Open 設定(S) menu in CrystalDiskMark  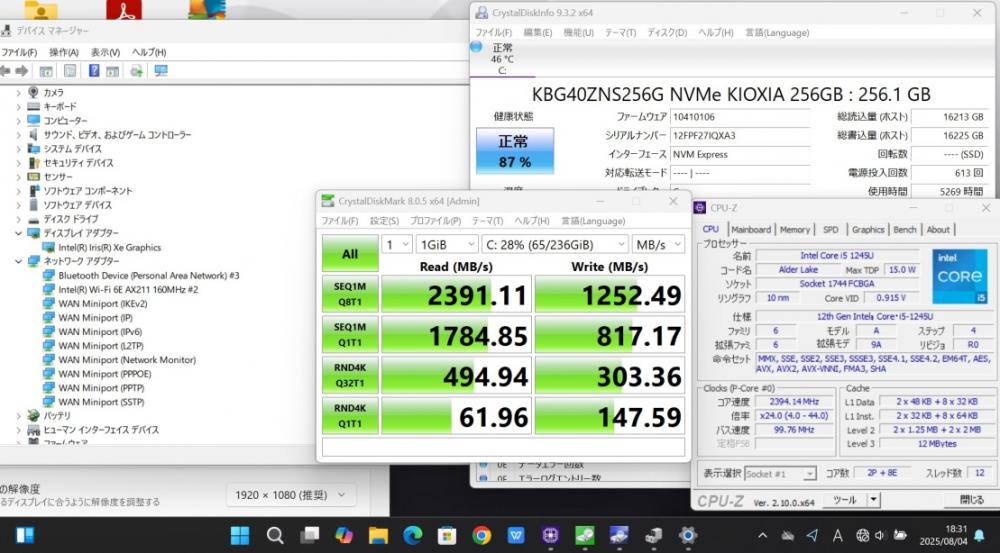[385, 221]
